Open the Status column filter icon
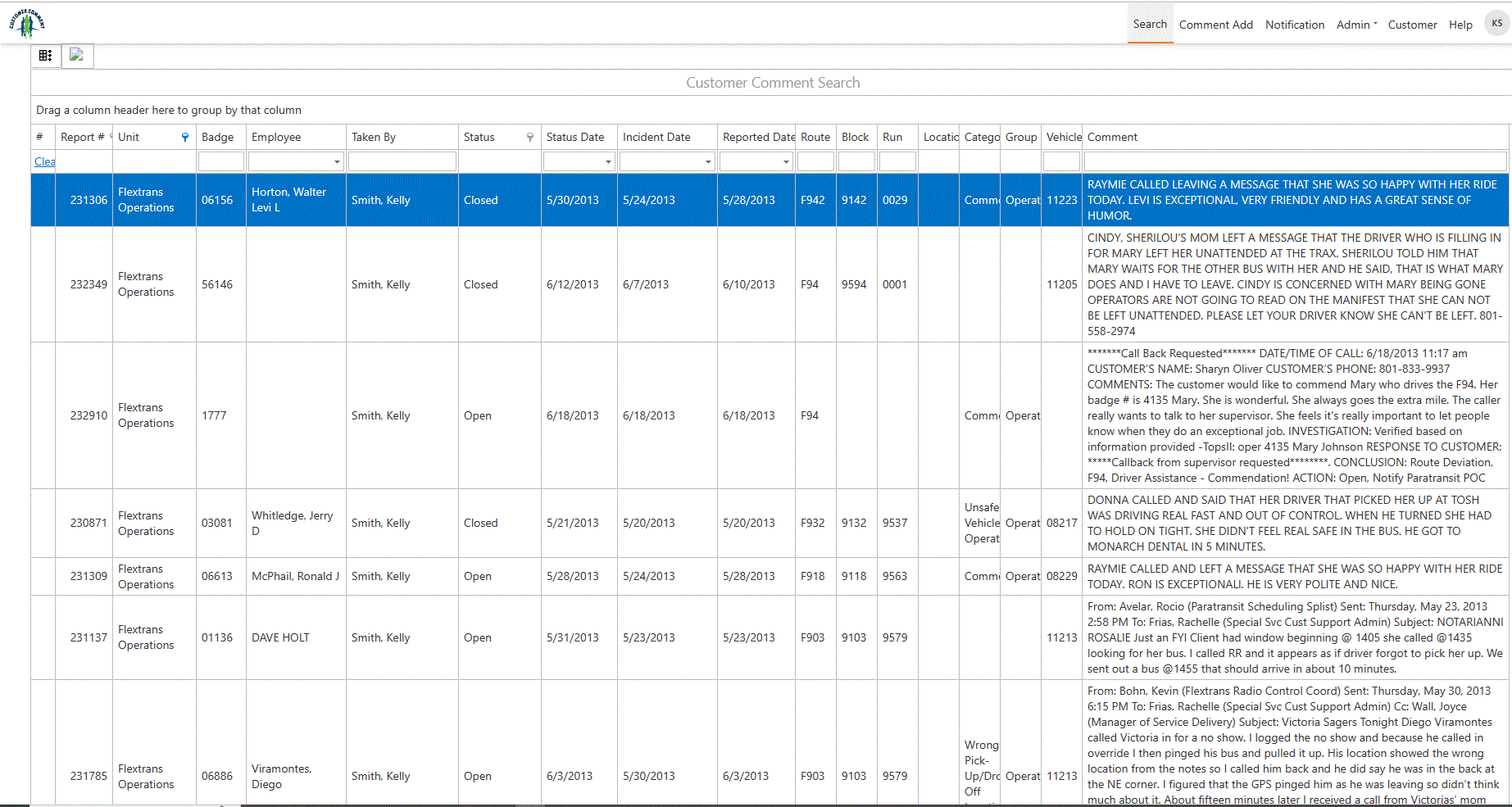The height and width of the screenshot is (807, 1512). tap(530, 138)
